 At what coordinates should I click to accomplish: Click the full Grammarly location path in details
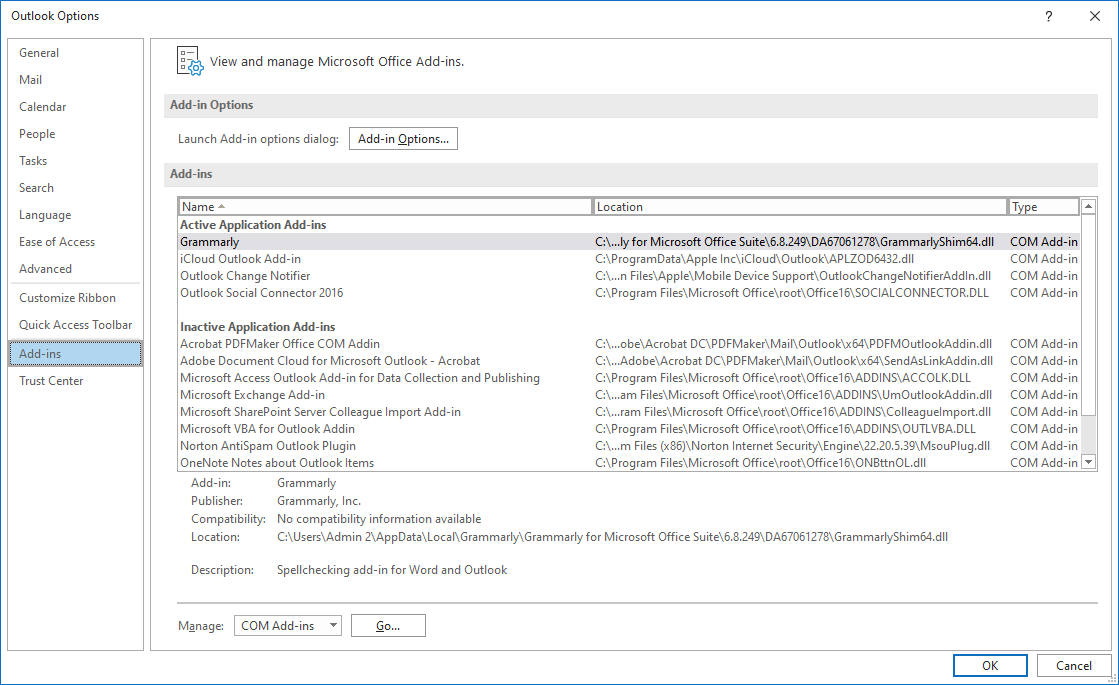pyautogui.click(x=612, y=537)
